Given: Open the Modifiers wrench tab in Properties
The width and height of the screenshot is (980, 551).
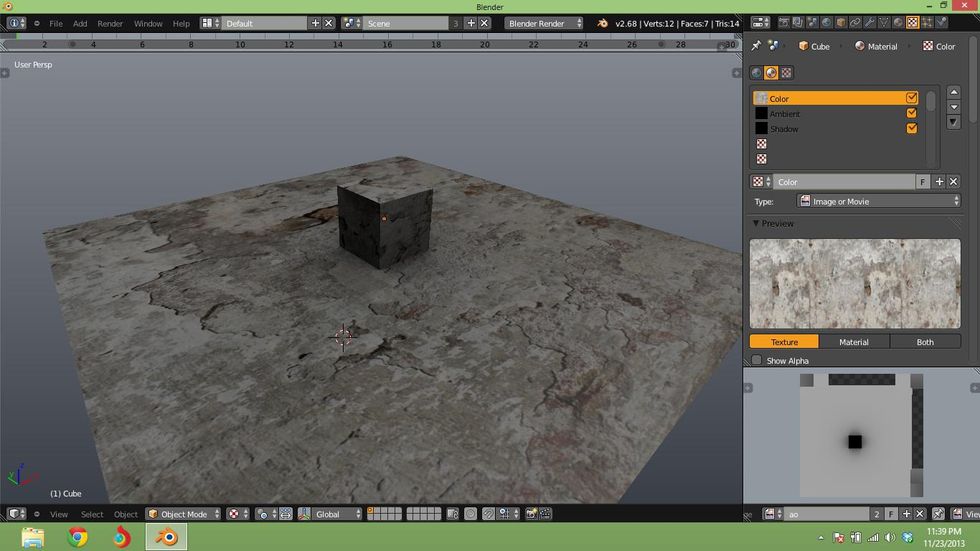Looking at the screenshot, I should (x=868, y=22).
